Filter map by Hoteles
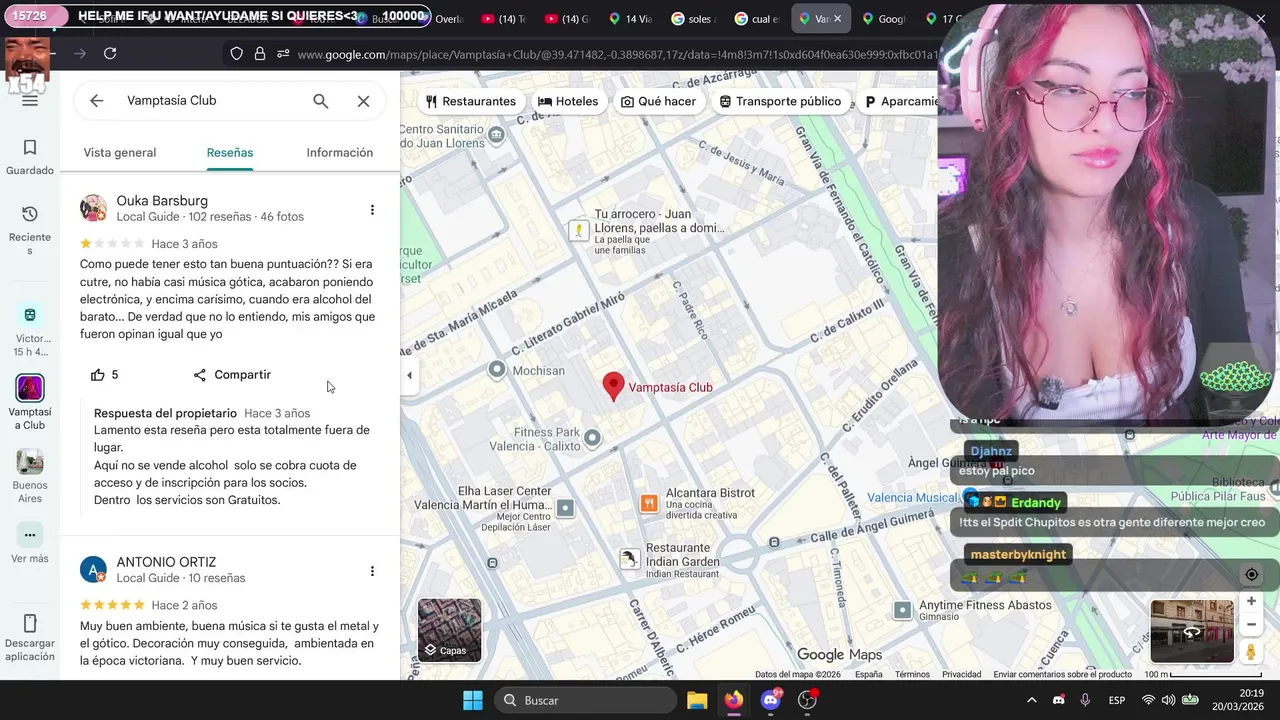 tap(568, 101)
